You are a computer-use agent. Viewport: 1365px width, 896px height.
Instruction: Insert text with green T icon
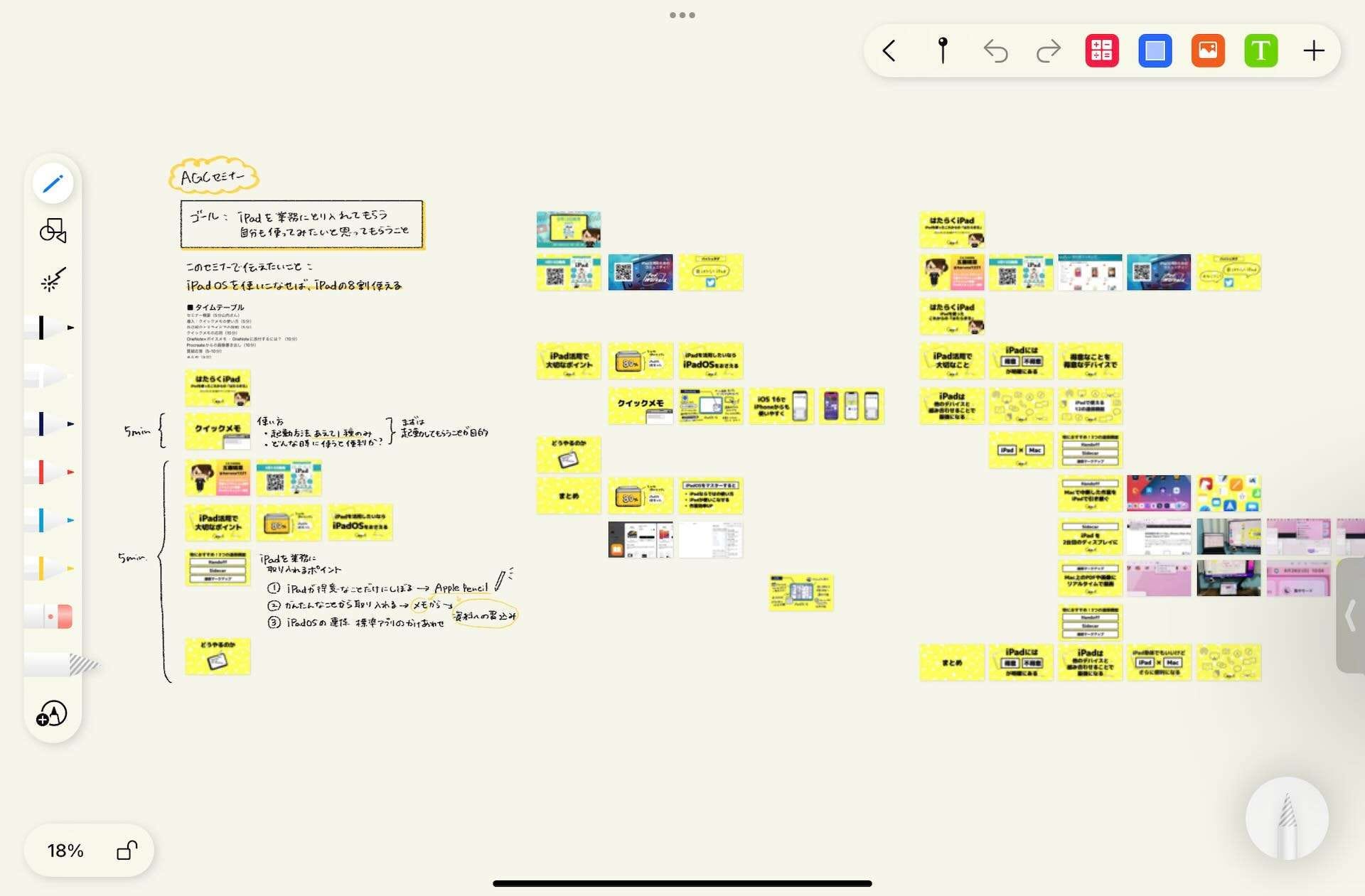tap(1260, 51)
